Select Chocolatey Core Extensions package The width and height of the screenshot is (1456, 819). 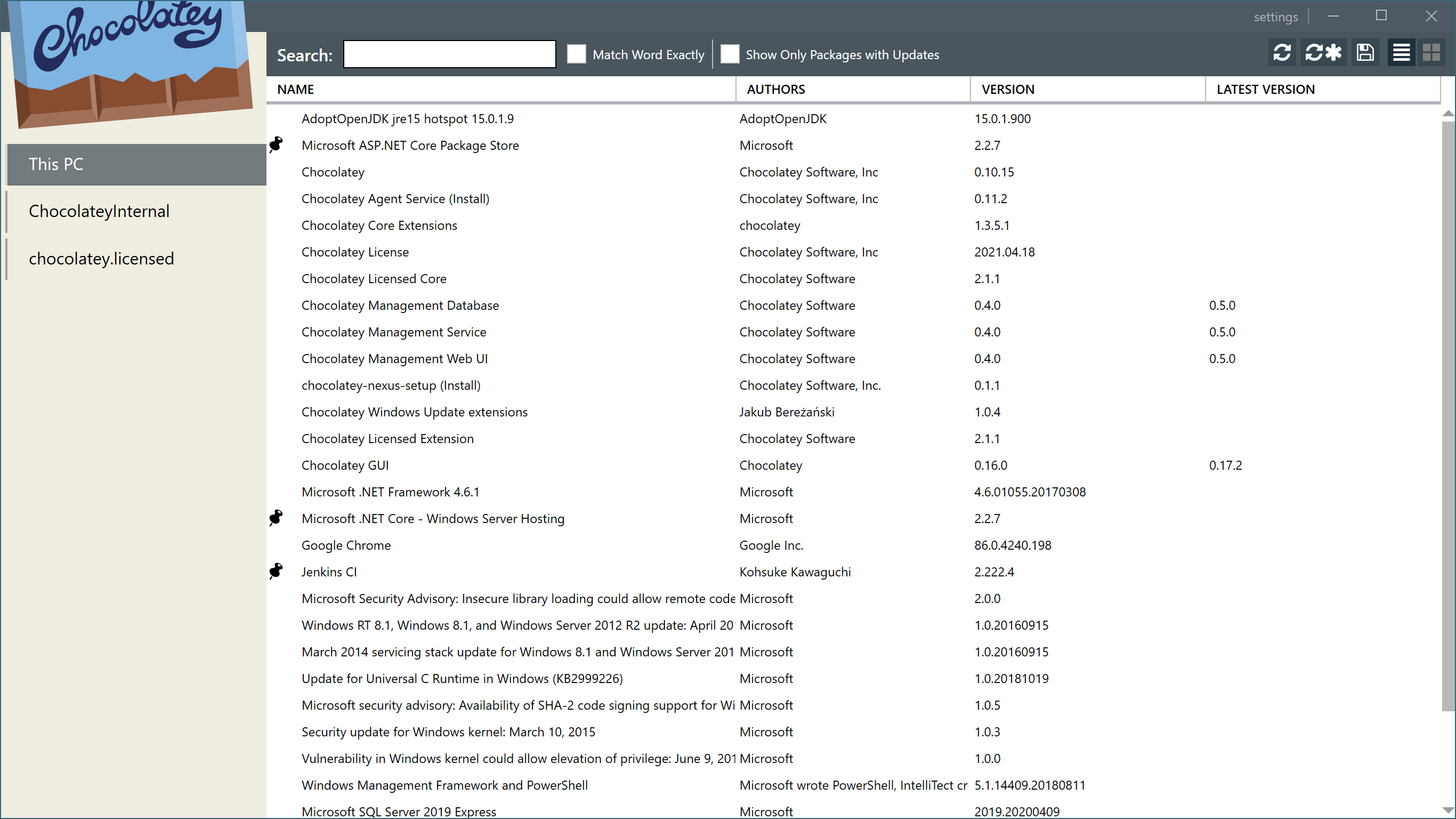853,225
